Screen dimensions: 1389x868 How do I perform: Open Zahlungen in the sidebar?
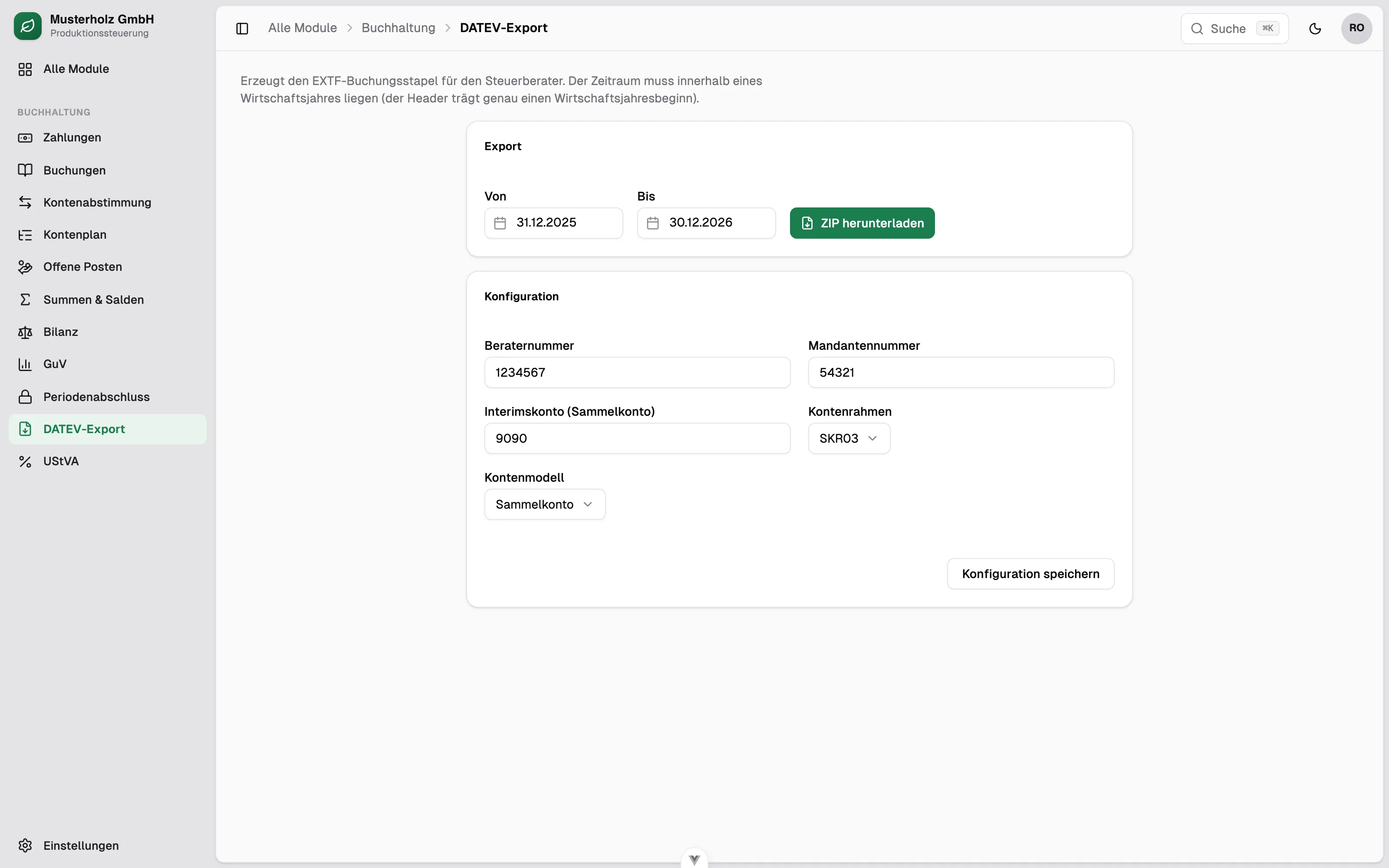click(107, 138)
